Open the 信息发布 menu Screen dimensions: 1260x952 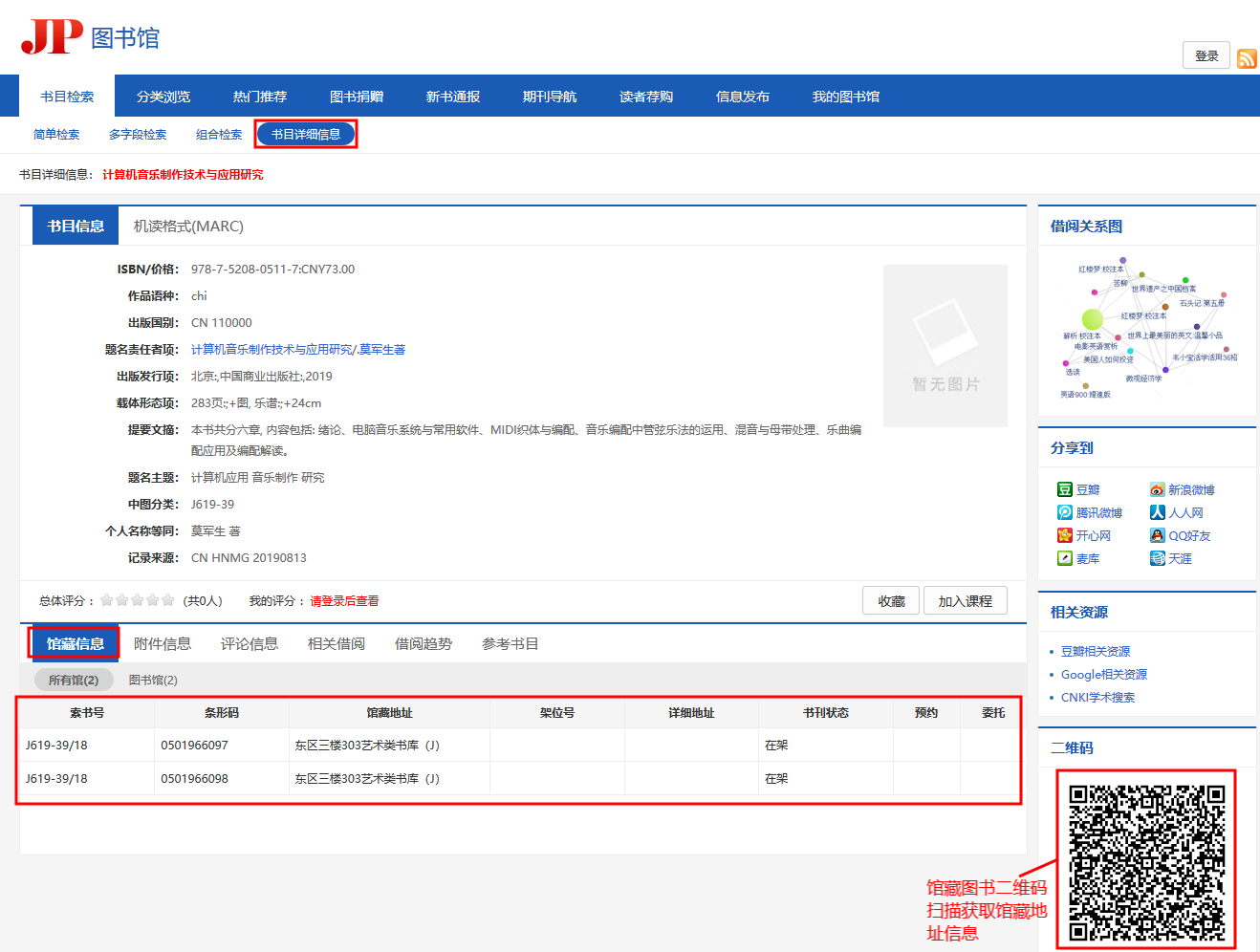coord(743,97)
